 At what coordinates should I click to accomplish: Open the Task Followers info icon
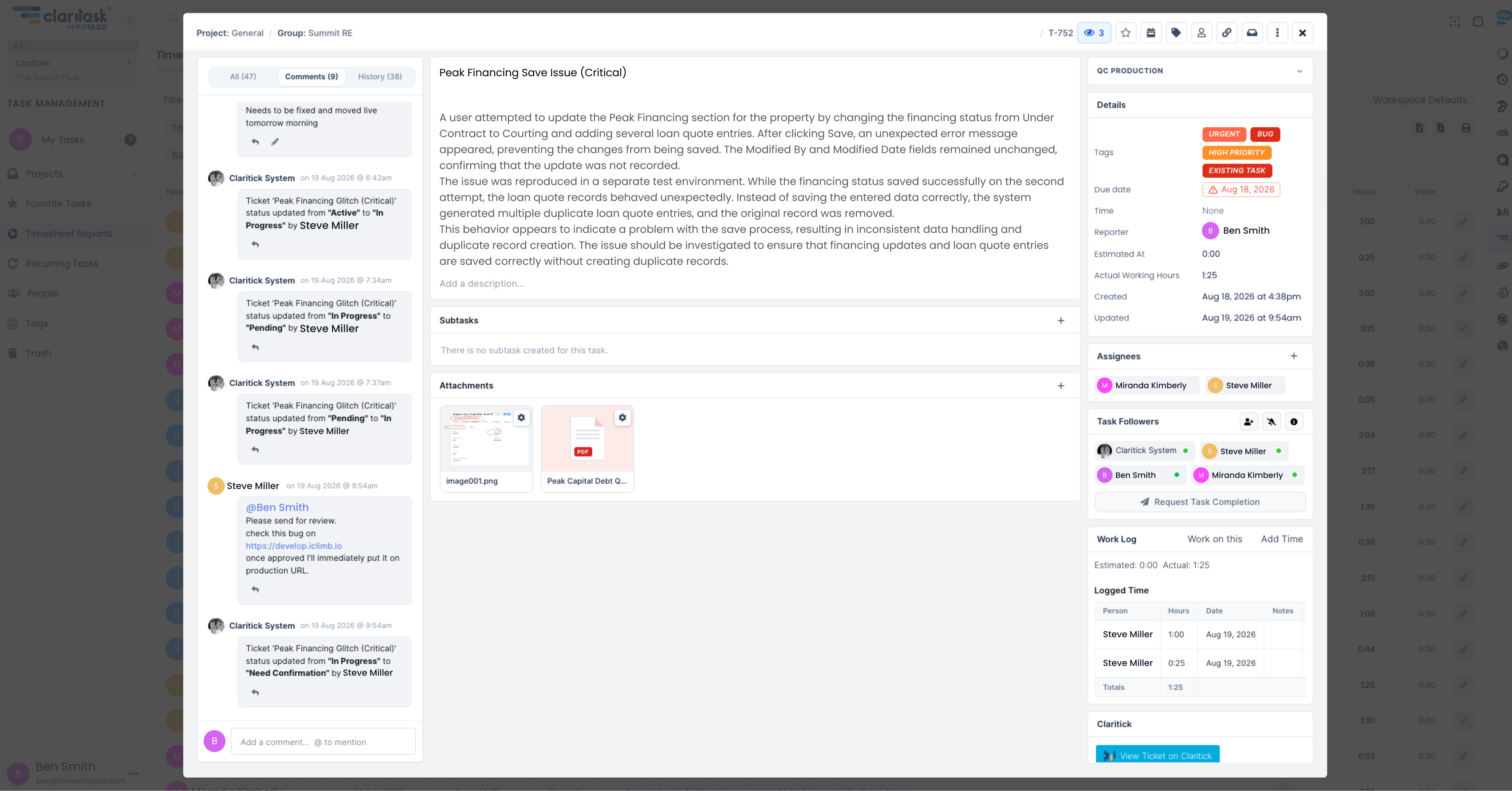(1294, 422)
